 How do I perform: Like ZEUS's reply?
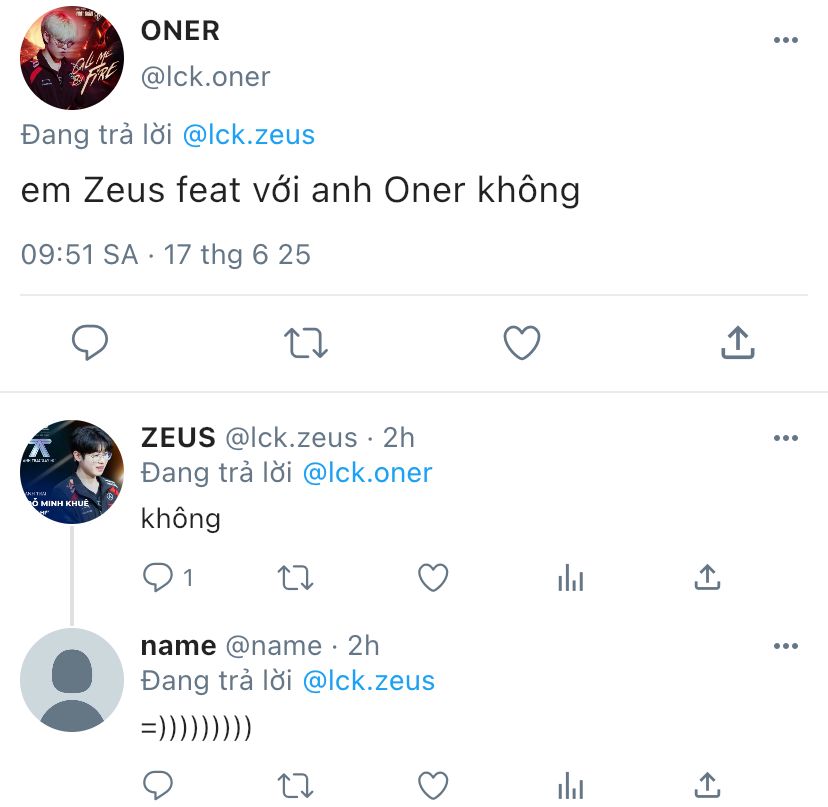[x=432, y=577]
